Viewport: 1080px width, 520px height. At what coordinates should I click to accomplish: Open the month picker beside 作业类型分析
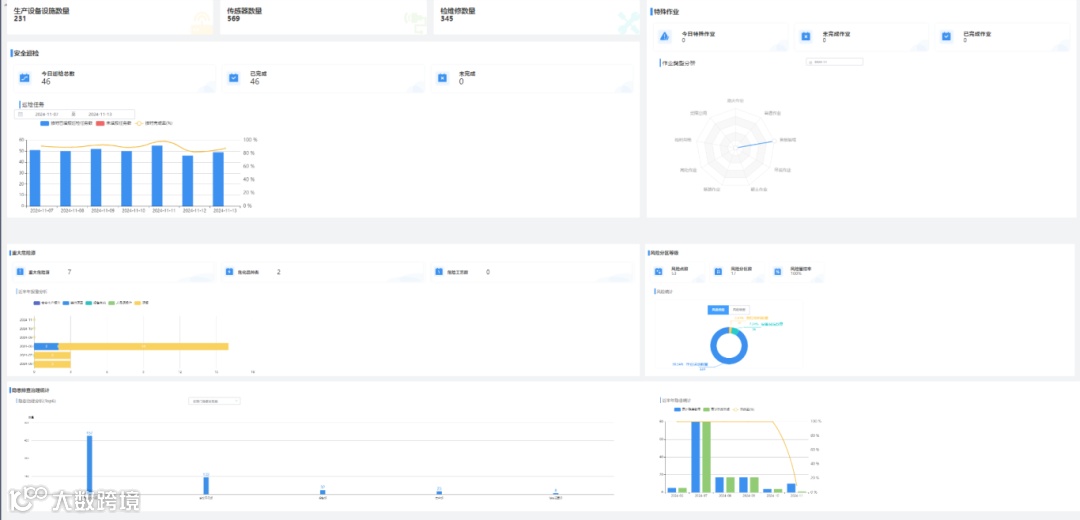point(835,62)
